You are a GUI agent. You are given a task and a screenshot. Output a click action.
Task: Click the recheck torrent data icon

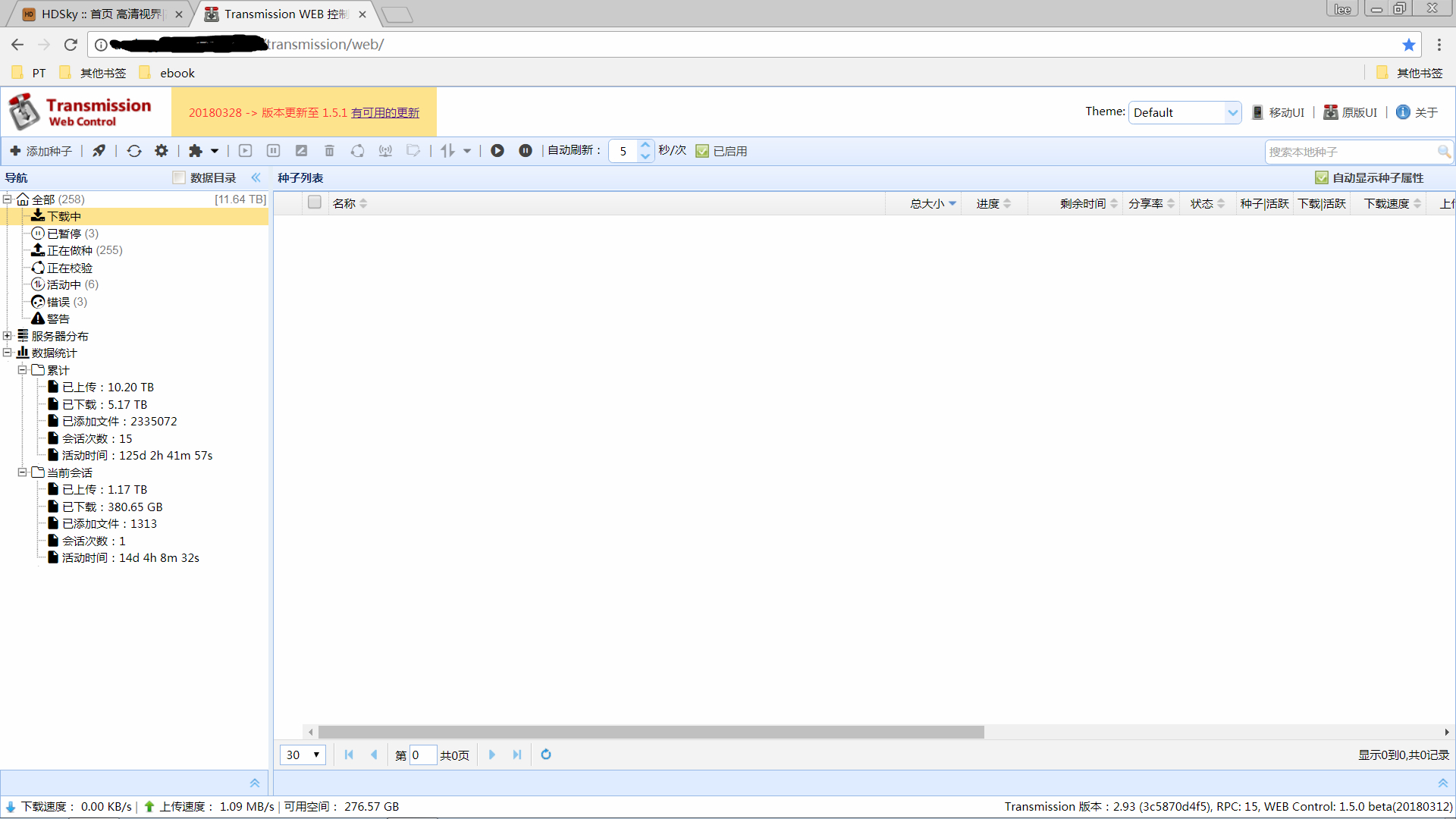click(358, 151)
